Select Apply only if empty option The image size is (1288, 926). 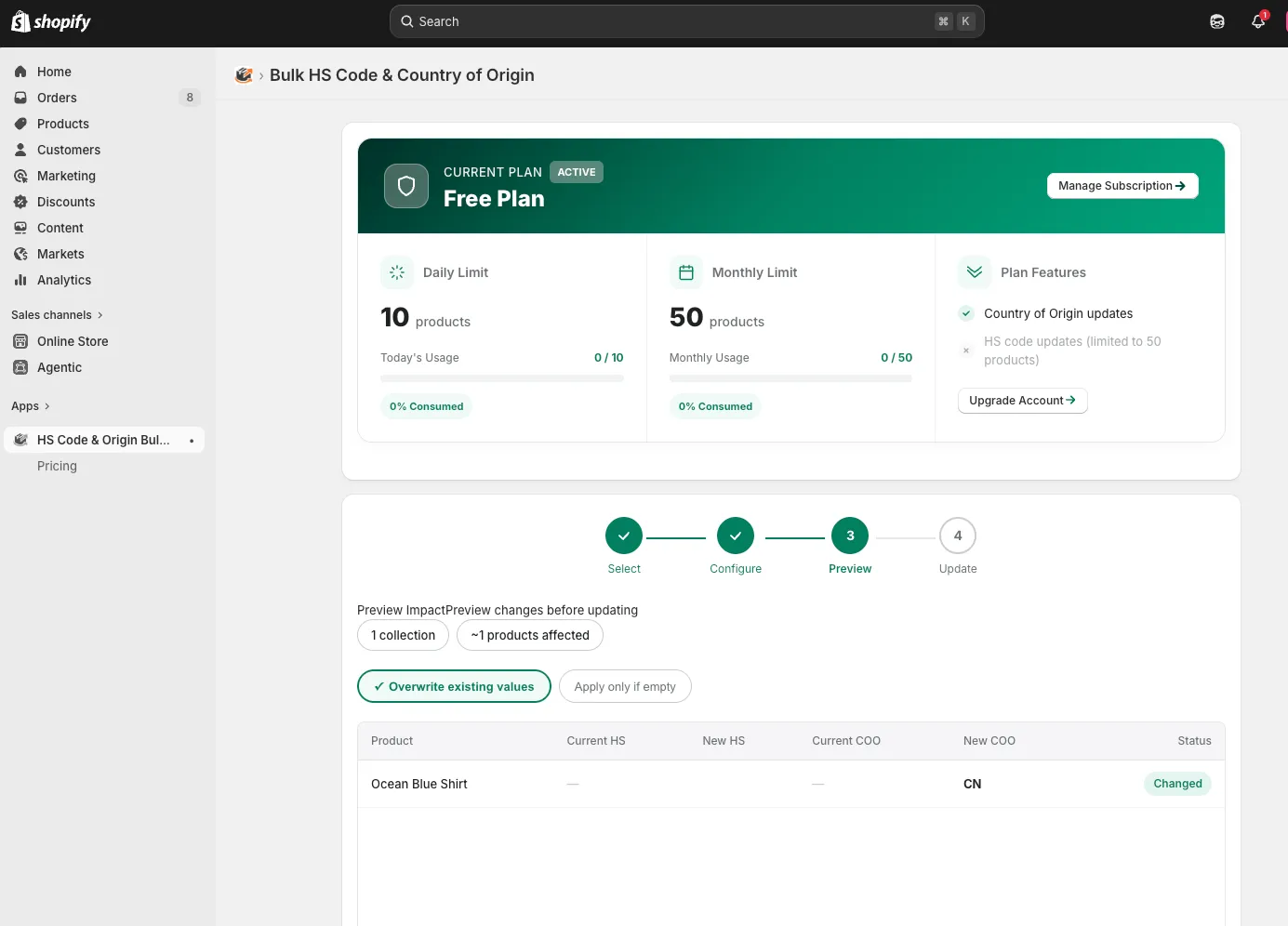625,686
